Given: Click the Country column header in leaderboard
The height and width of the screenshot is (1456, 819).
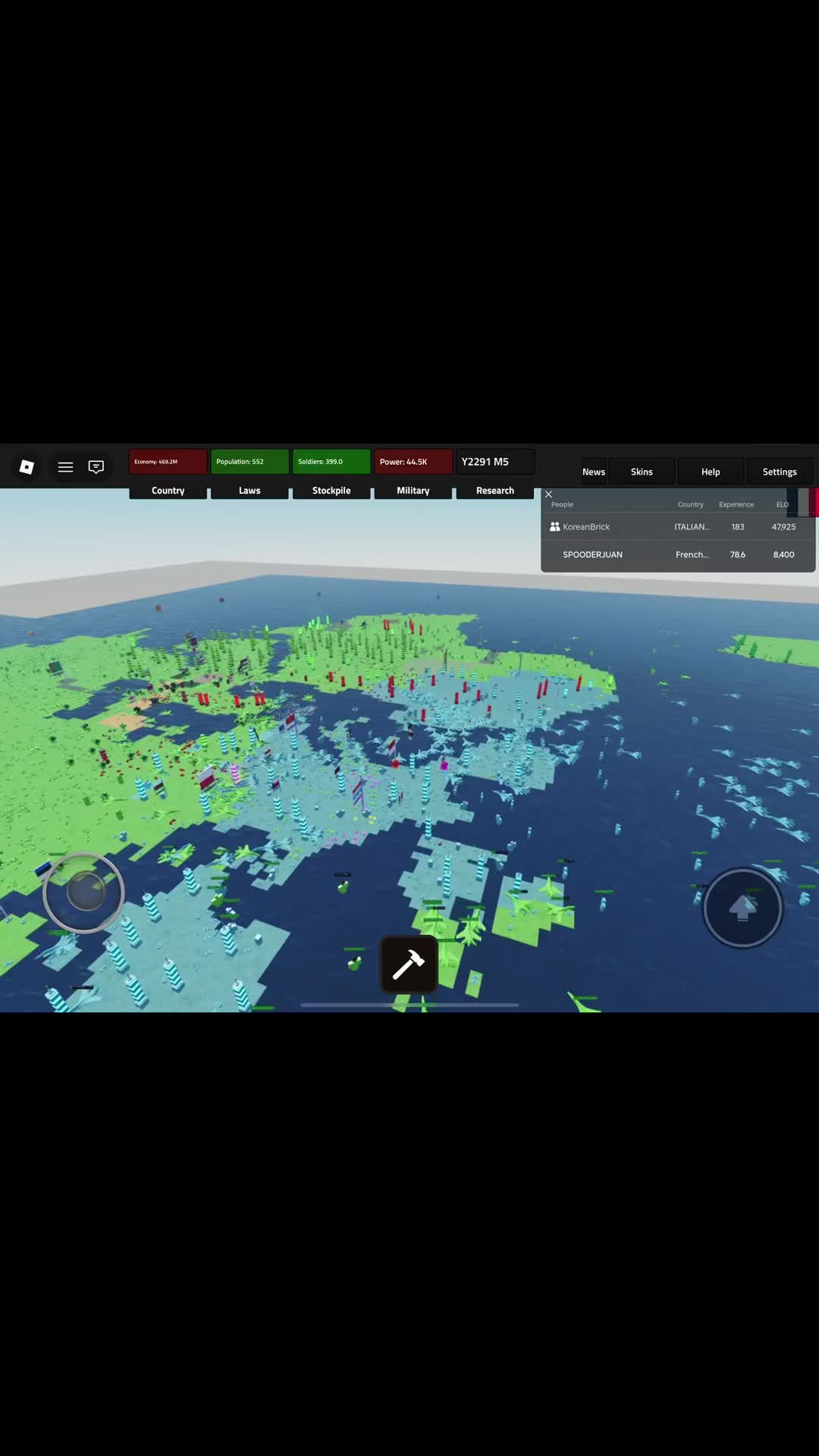Looking at the screenshot, I should 690,504.
